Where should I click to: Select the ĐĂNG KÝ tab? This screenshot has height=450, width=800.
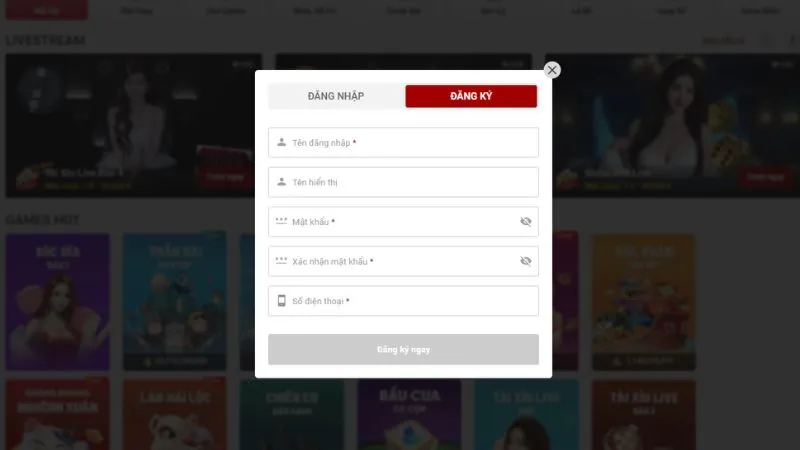click(471, 96)
